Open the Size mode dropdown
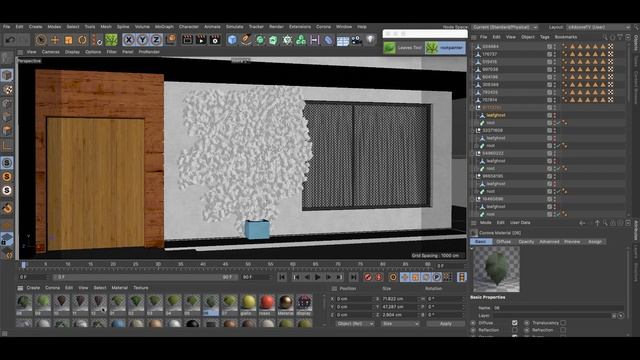Viewport: 640px width, 360px height. click(400, 324)
